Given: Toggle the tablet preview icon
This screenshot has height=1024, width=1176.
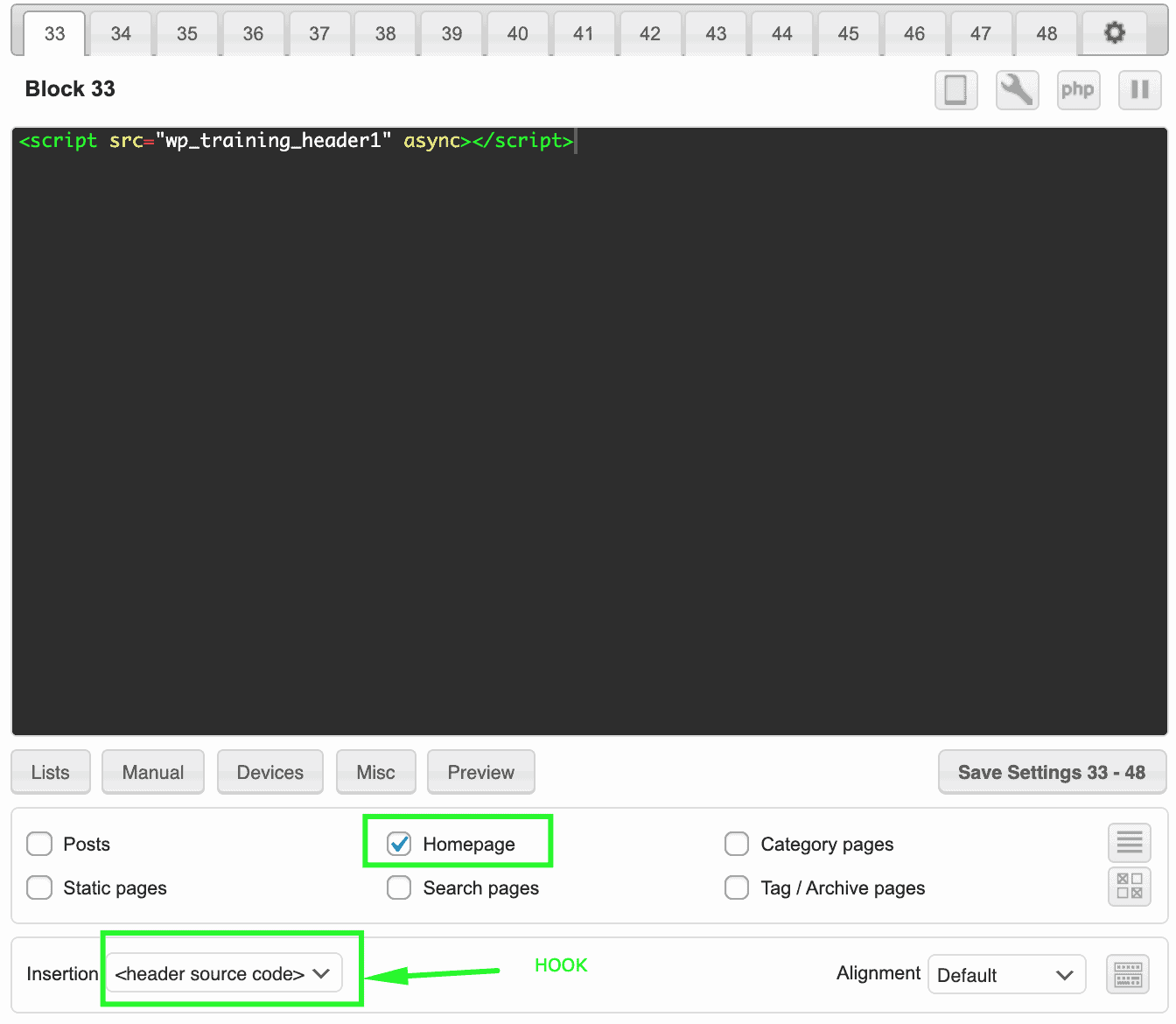Looking at the screenshot, I should tap(955, 89).
